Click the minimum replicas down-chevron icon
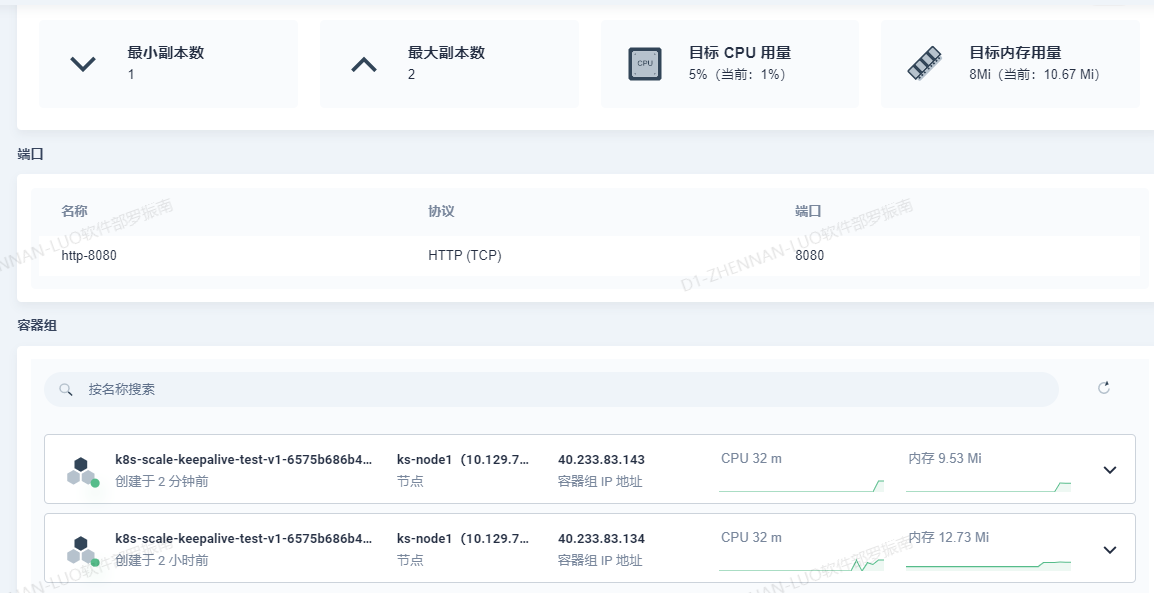This screenshot has height=593, width=1154. 83,64
